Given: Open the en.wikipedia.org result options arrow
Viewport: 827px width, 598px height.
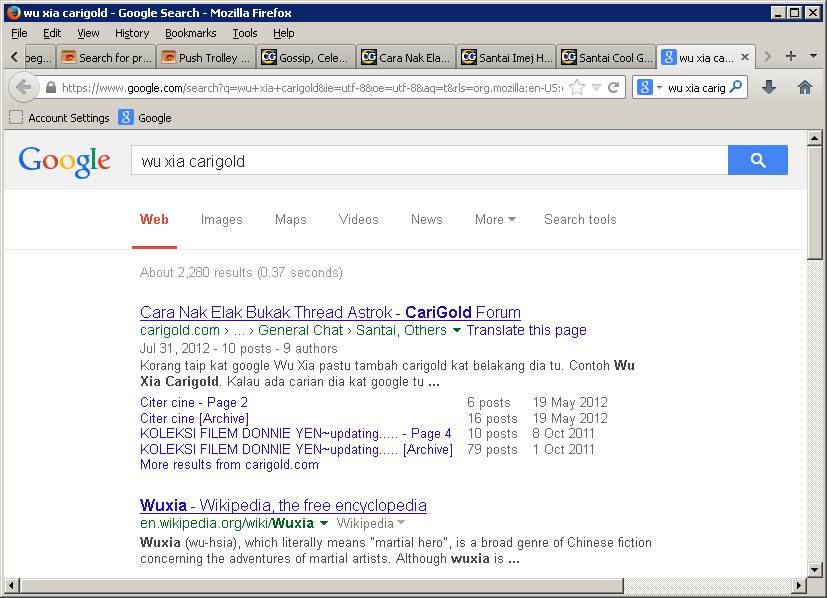Looking at the screenshot, I should tap(324, 523).
